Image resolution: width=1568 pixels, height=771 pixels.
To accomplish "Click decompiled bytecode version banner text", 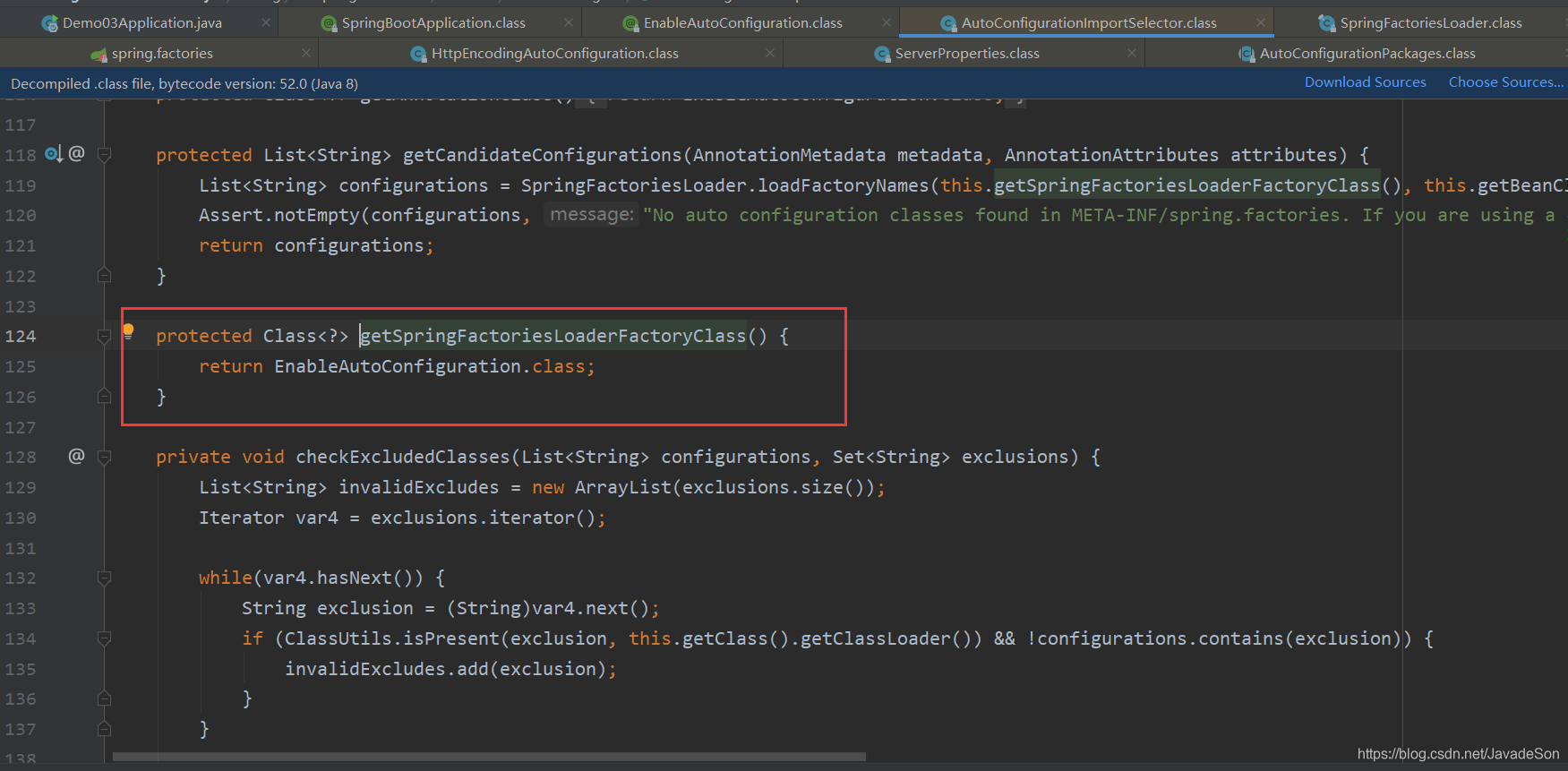I will pos(184,83).
